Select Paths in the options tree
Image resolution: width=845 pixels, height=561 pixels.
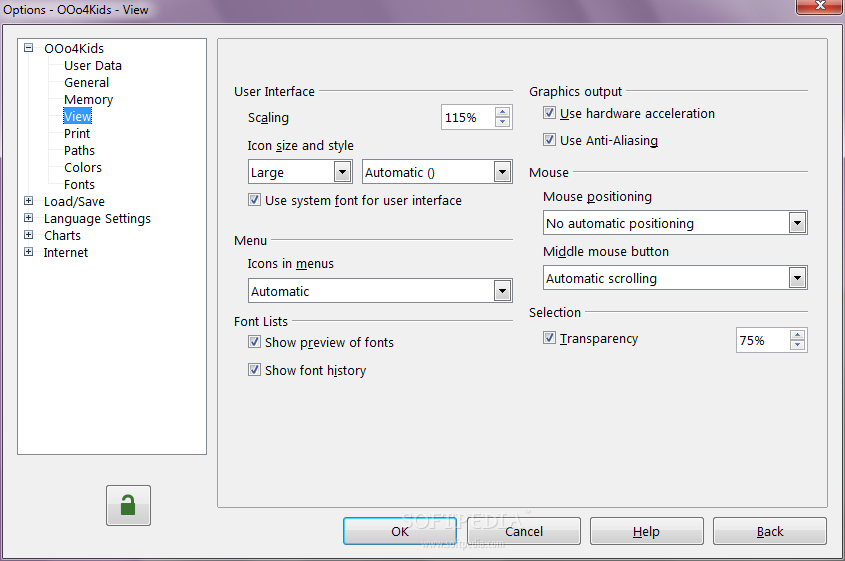pyautogui.click(x=79, y=150)
